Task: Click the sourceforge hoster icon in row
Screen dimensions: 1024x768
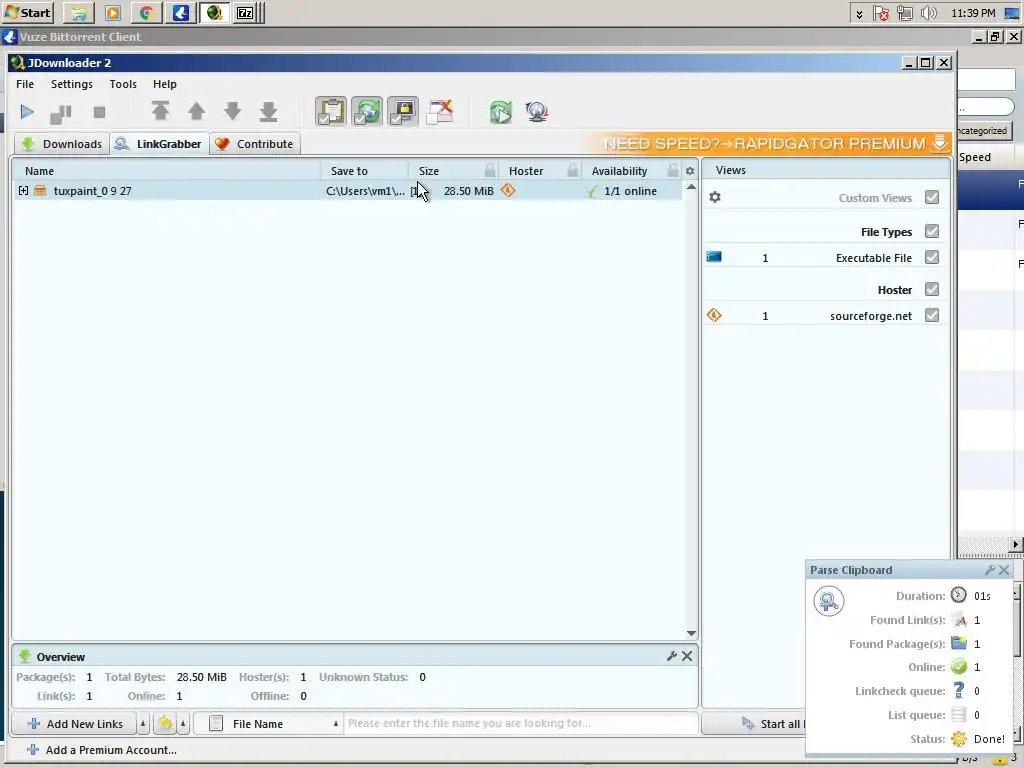Action: (508, 190)
